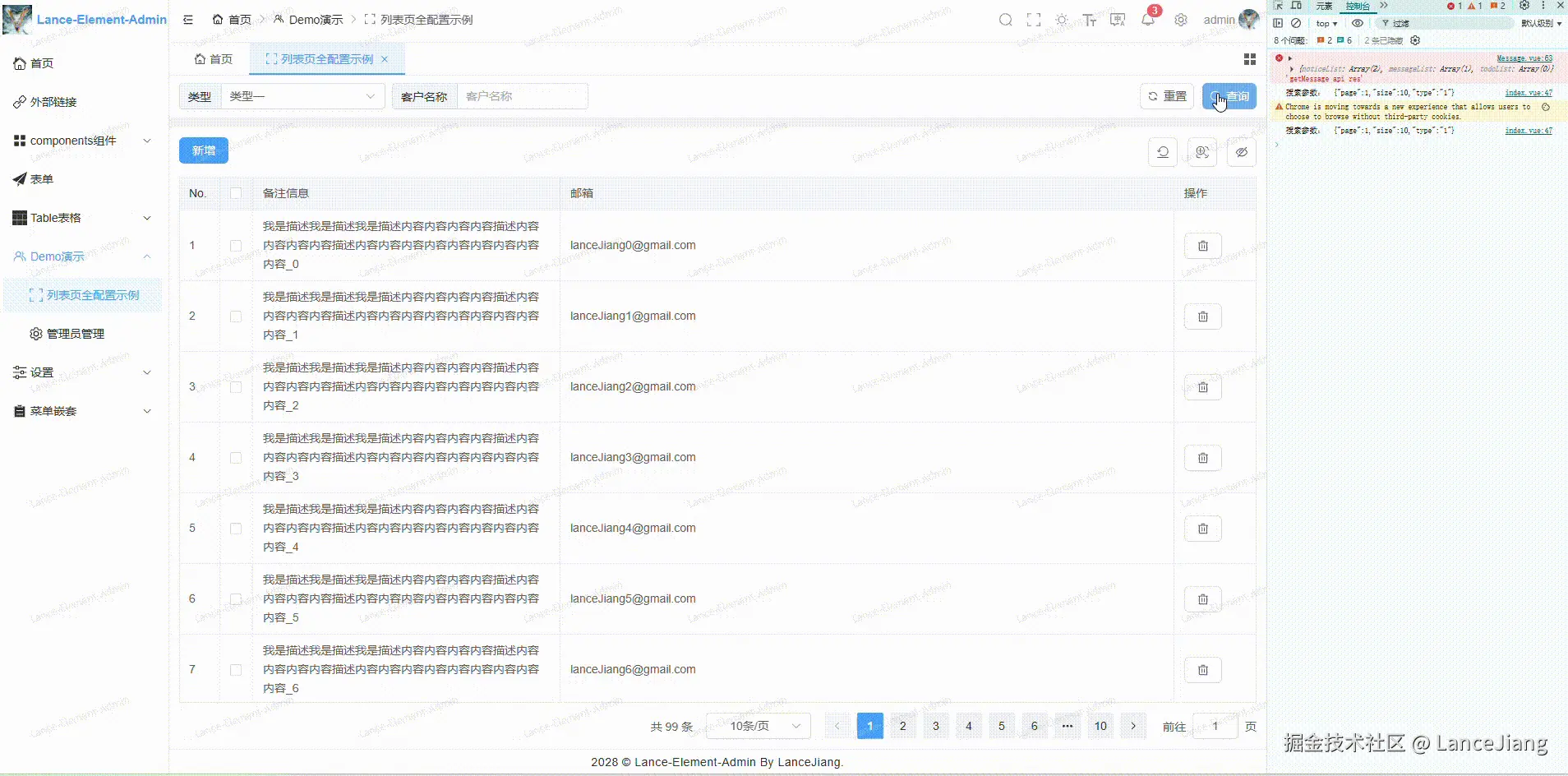Viewport: 1568px width, 776px height.
Task: Open the 类型 dropdown selector
Action: tap(301, 96)
